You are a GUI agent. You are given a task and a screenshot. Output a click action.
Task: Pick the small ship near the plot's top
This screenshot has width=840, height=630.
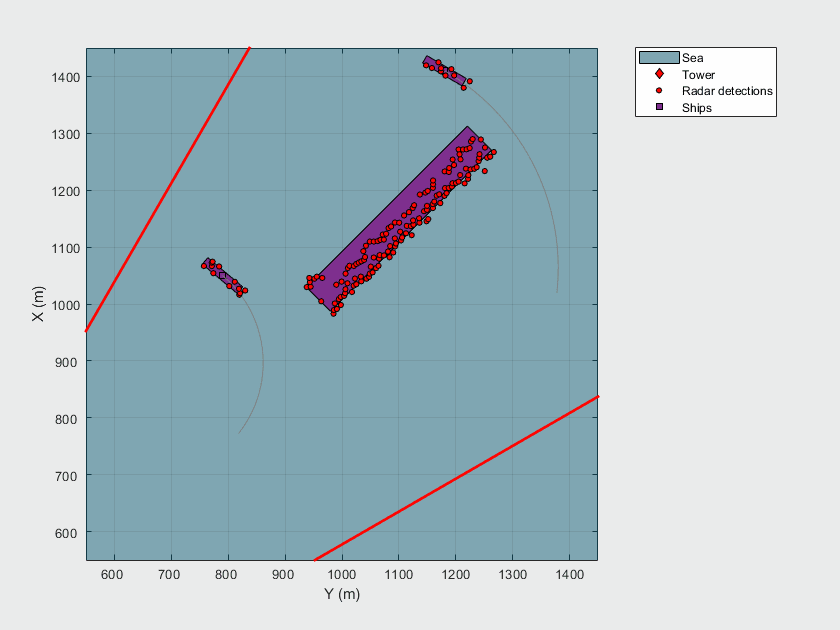tap(444, 73)
